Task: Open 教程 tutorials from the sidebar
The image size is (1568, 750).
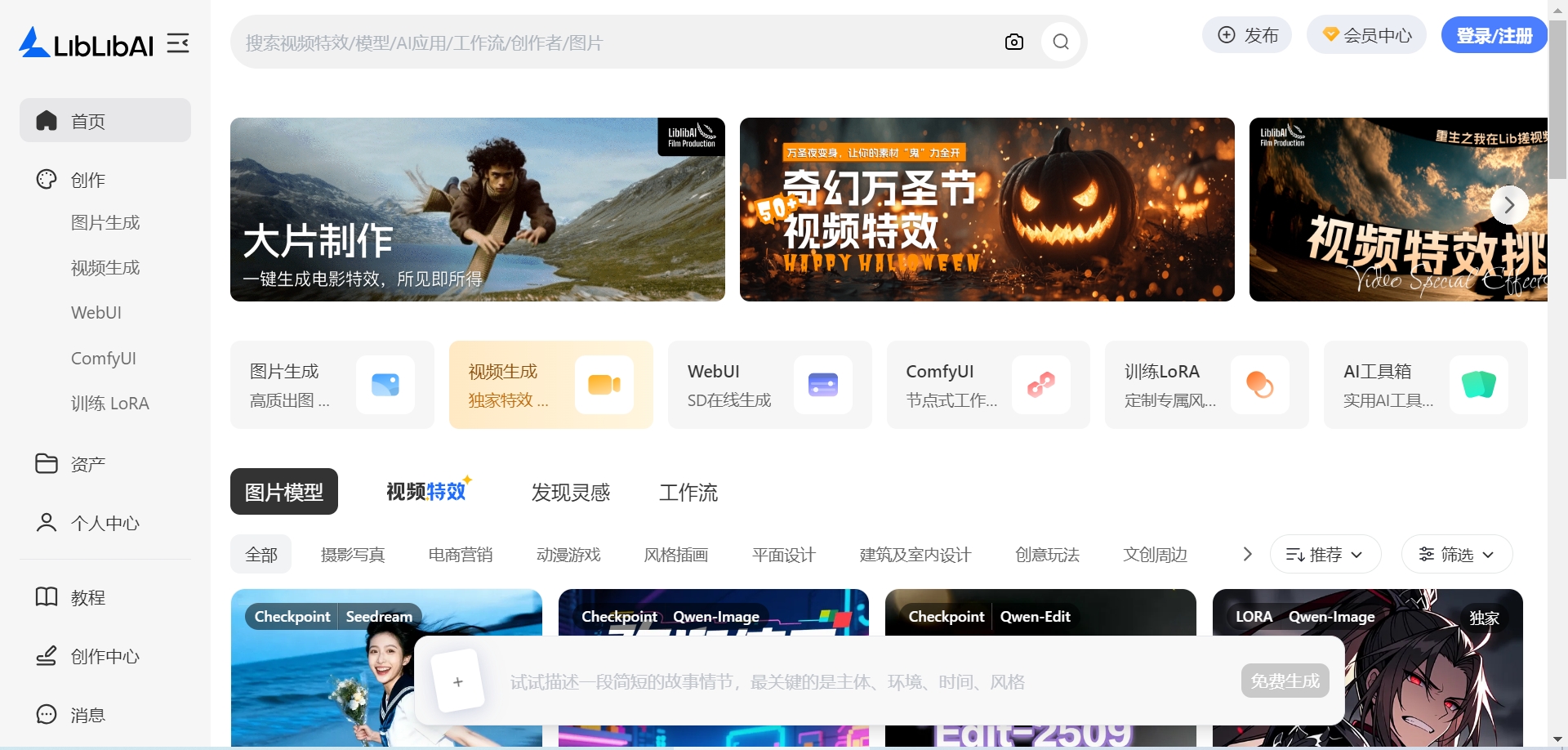Action: pyautogui.click(x=87, y=597)
